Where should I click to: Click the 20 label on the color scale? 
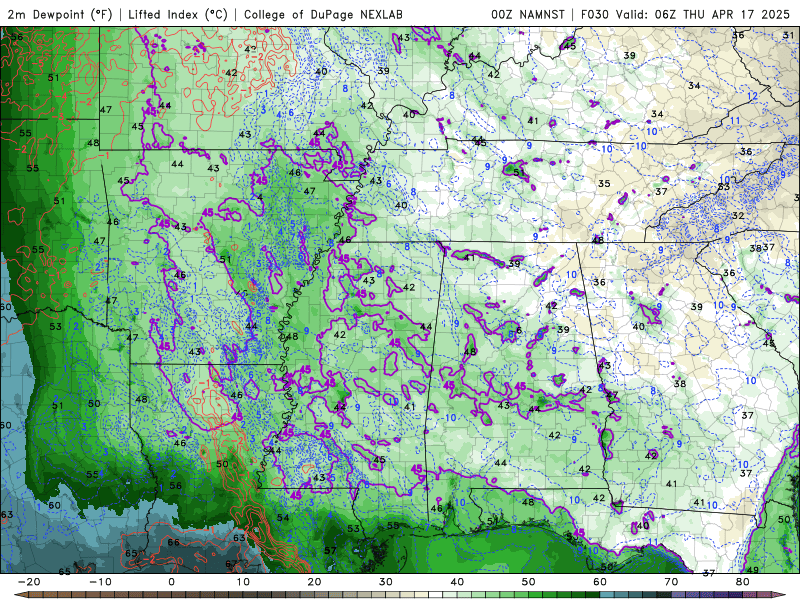pos(314,582)
